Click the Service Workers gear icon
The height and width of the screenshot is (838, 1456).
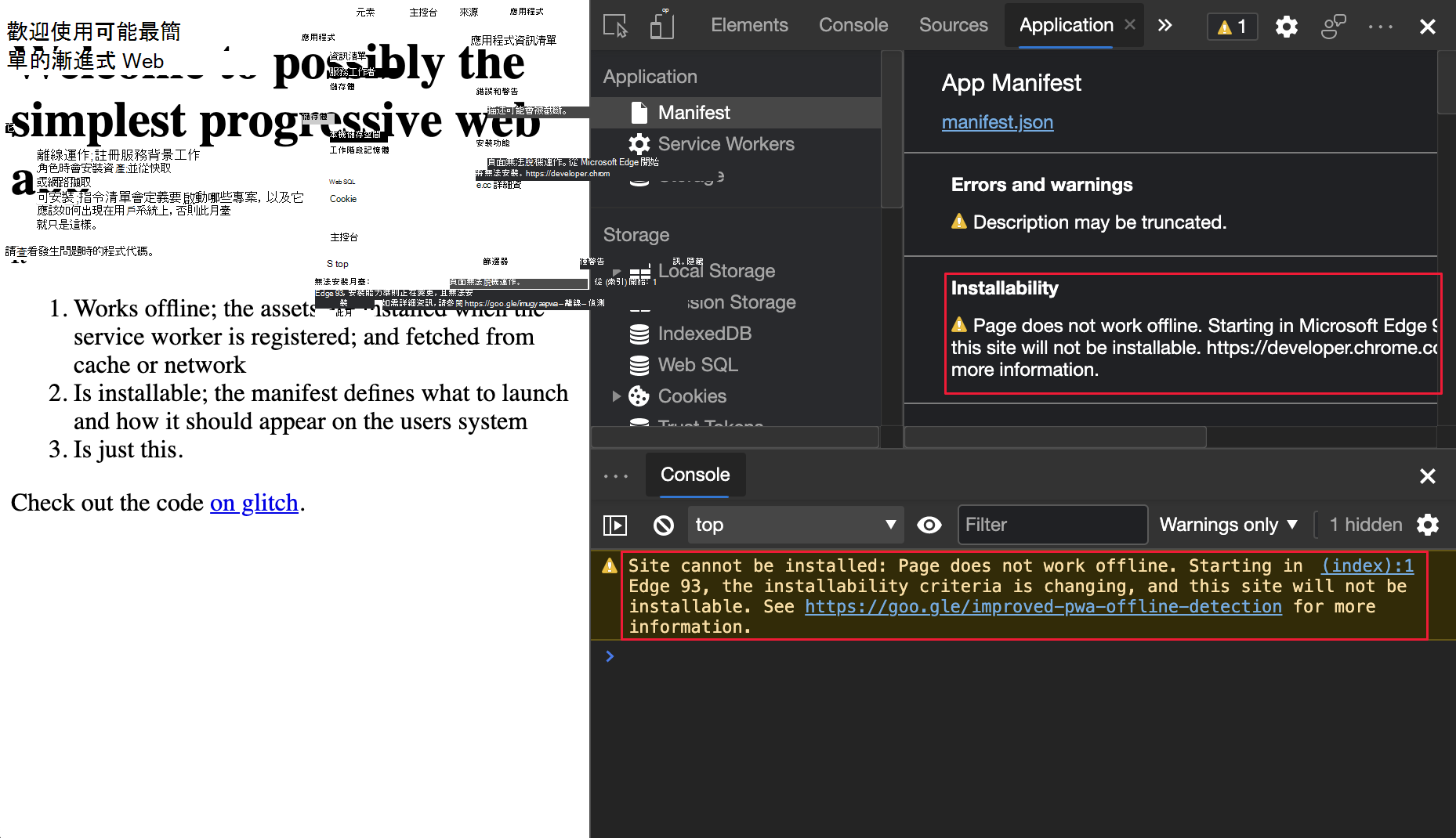(x=639, y=144)
